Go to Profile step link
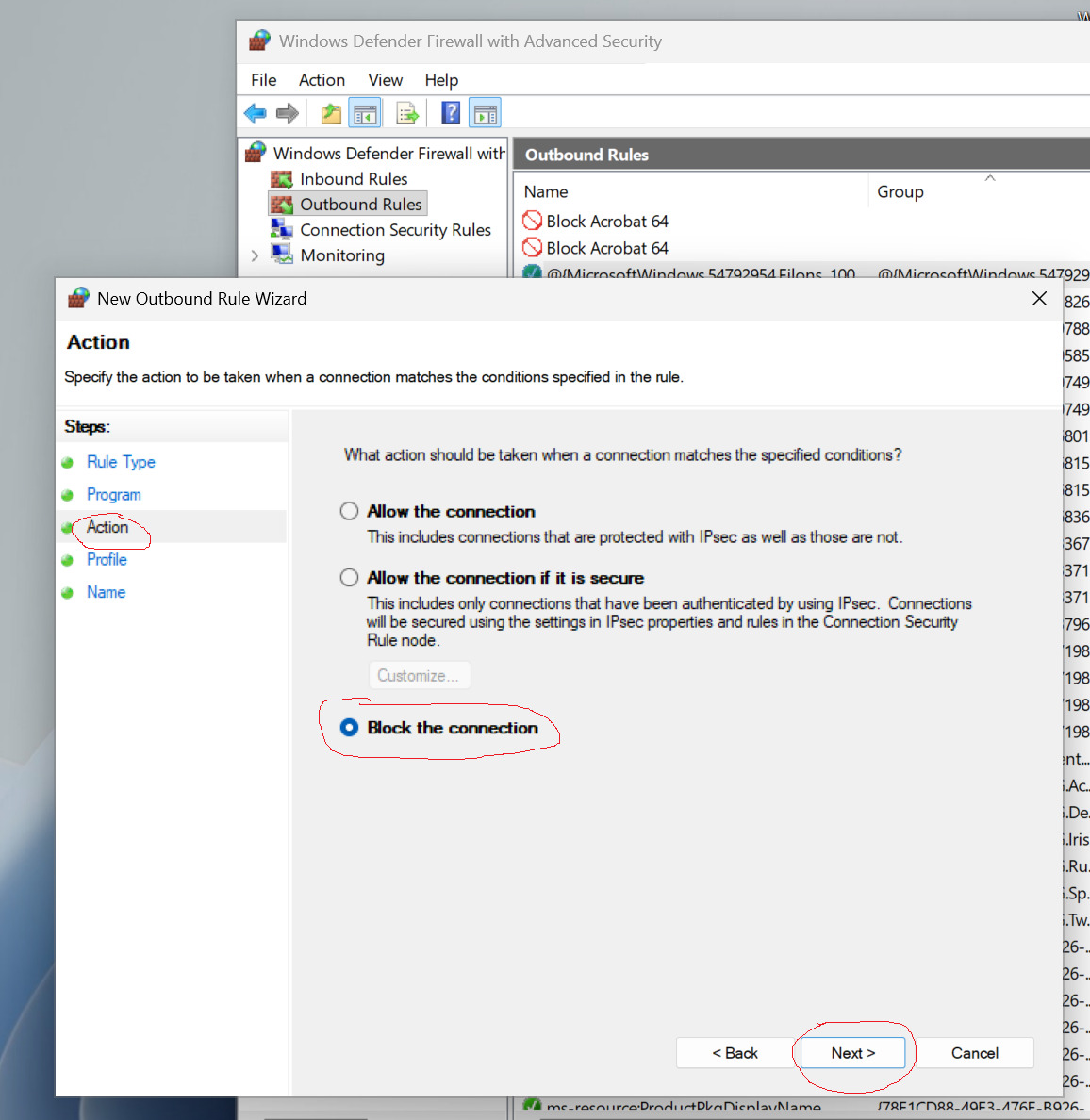 click(107, 559)
